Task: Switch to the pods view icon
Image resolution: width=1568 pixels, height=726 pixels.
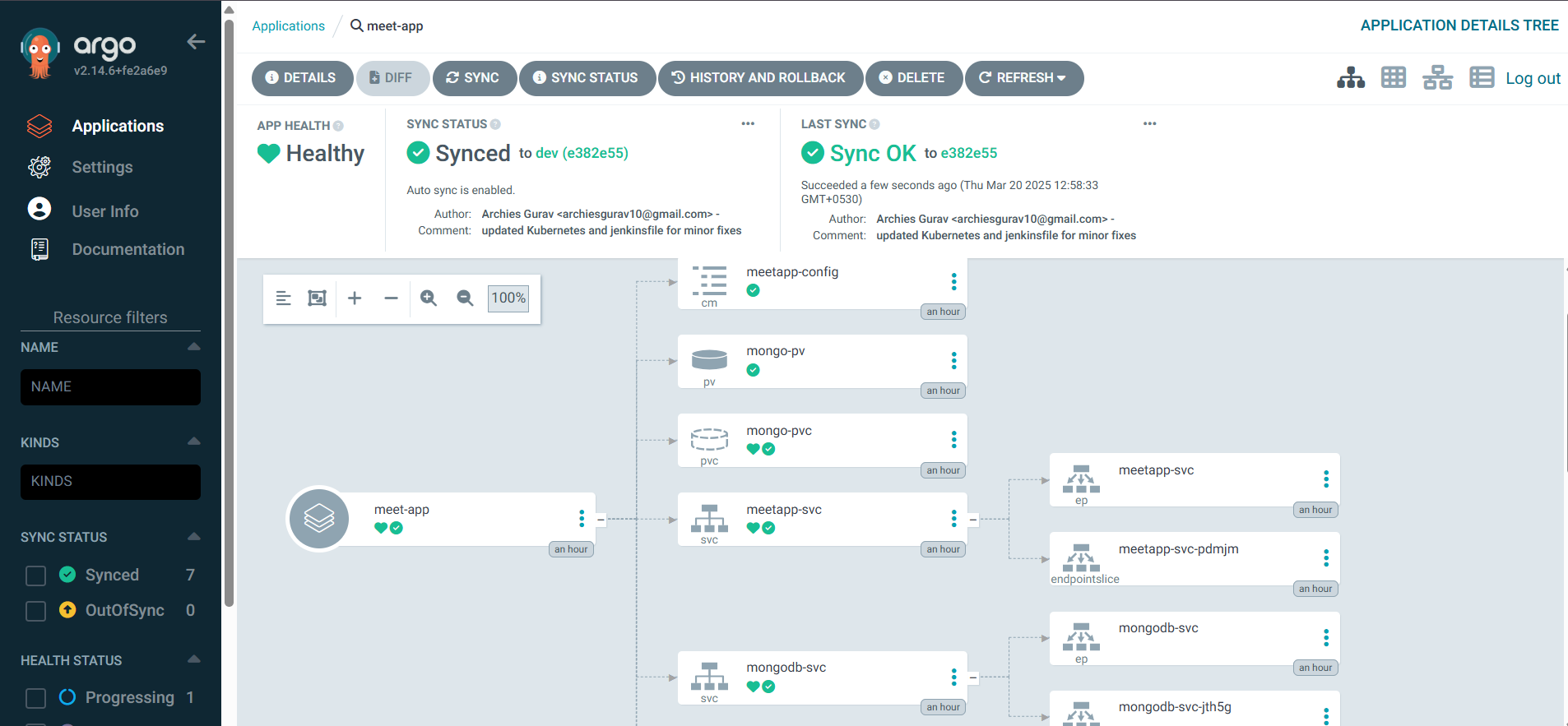Action: tap(1394, 78)
